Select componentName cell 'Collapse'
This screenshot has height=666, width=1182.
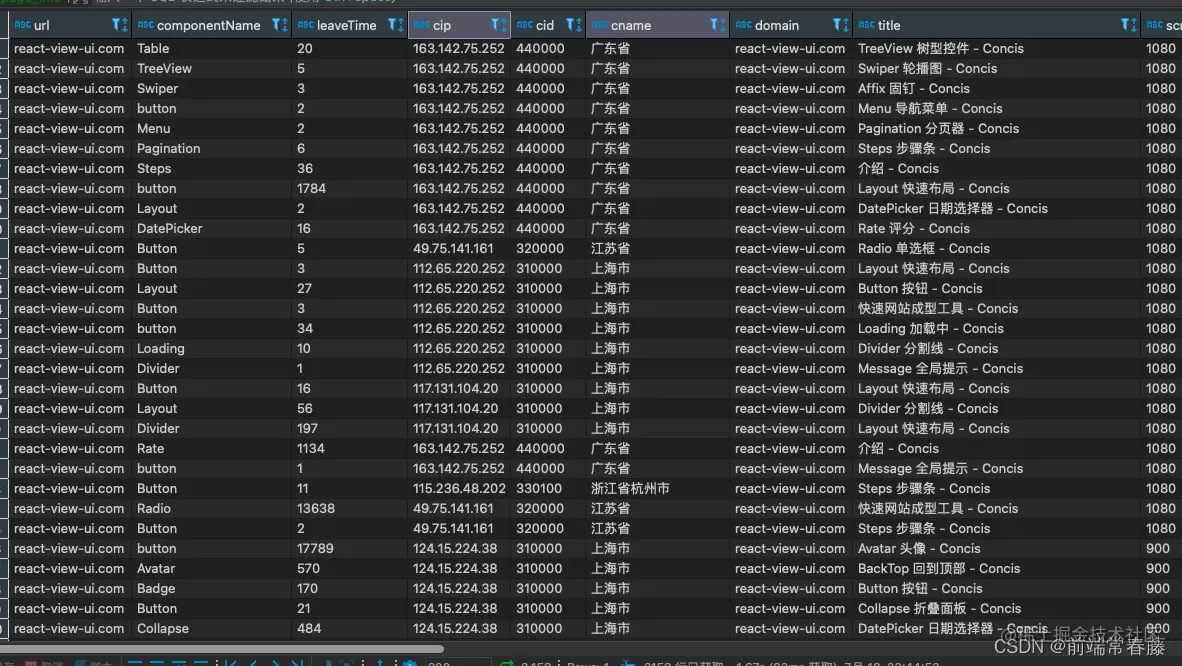[212, 628]
